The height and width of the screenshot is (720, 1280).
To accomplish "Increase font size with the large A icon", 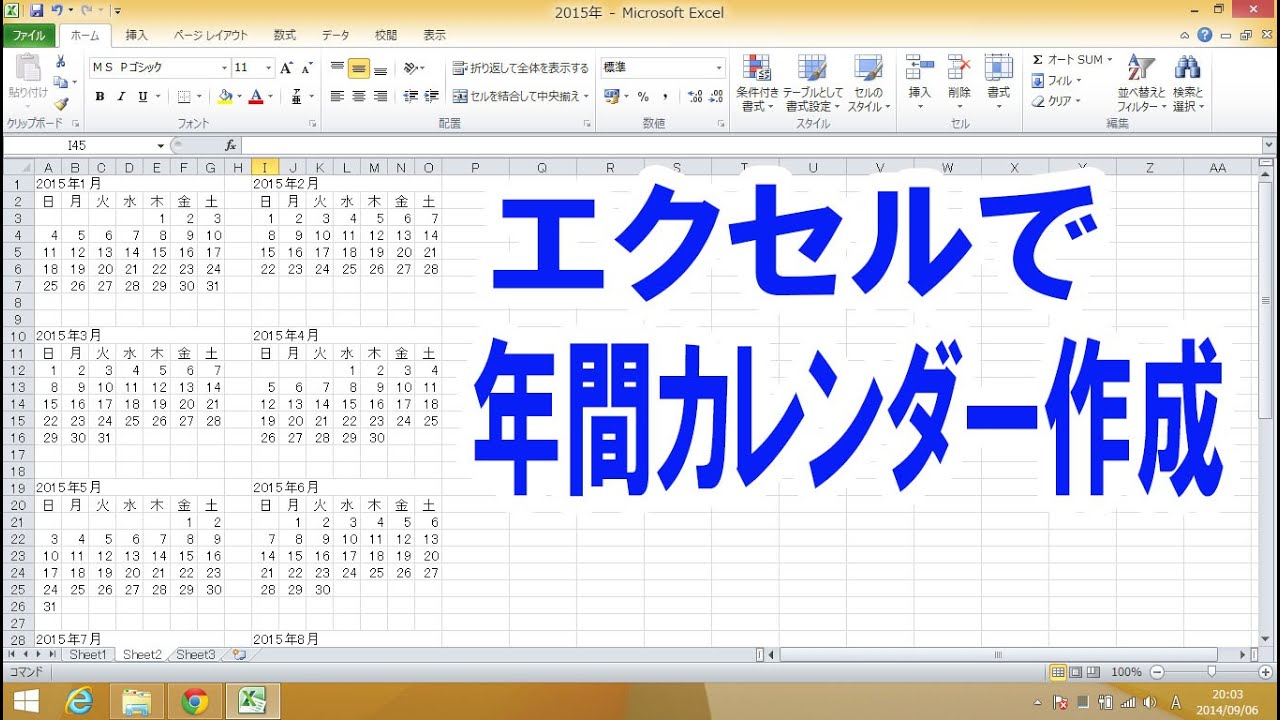I will point(286,68).
